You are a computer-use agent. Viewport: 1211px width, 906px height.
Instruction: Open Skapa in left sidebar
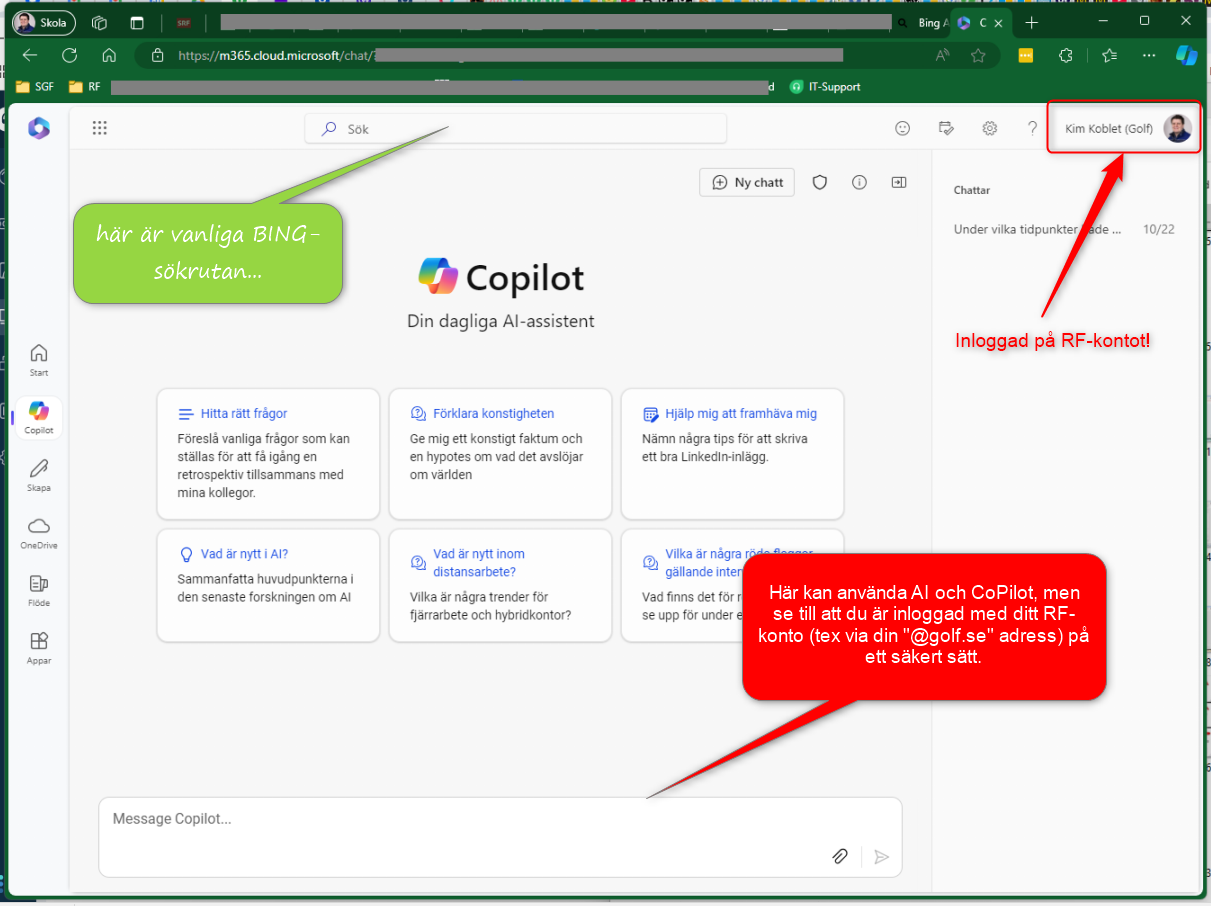(x=39, y=475)
